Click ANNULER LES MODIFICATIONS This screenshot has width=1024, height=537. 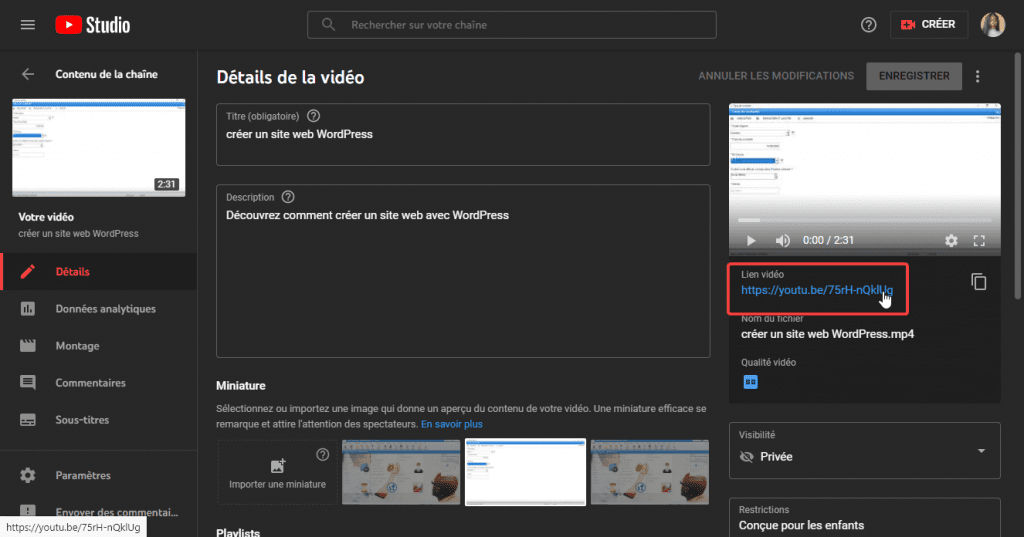point(776,76)
